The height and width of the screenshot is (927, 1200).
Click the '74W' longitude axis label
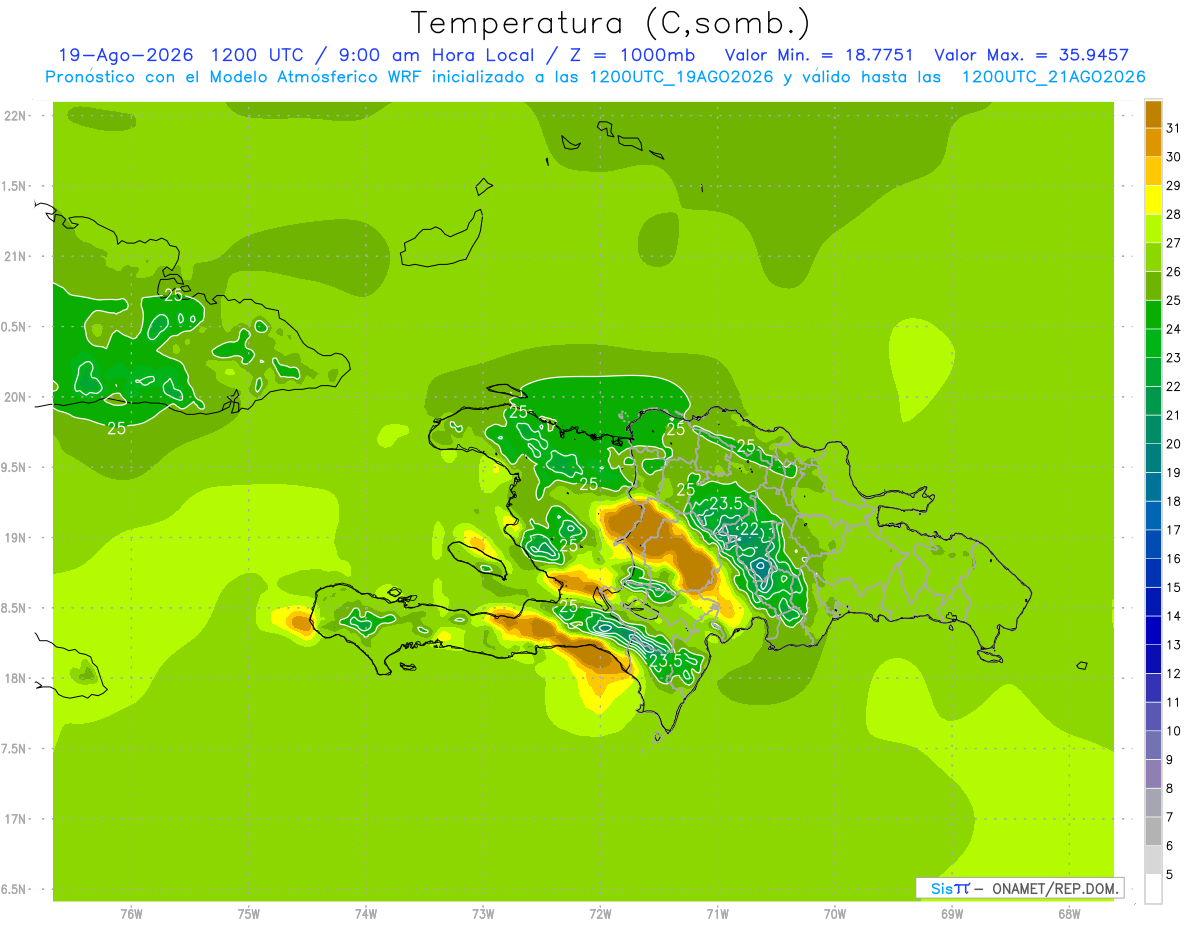[x=365, y=914]
